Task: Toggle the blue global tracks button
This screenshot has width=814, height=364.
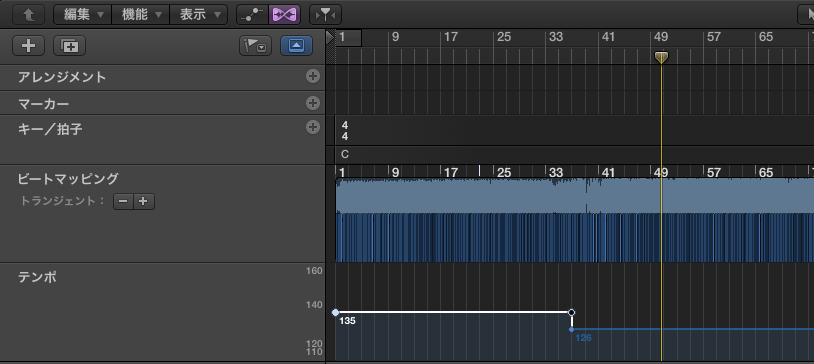Action: click(296, 46)
